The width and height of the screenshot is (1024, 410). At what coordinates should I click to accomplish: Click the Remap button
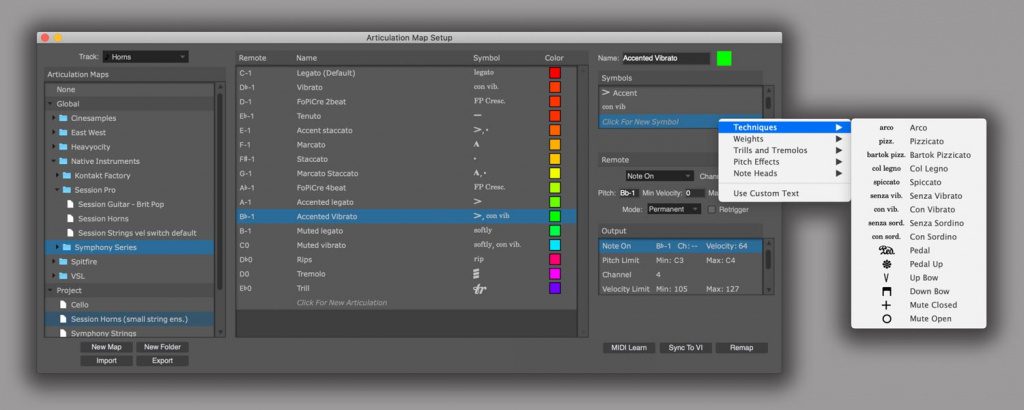point(741,348)
